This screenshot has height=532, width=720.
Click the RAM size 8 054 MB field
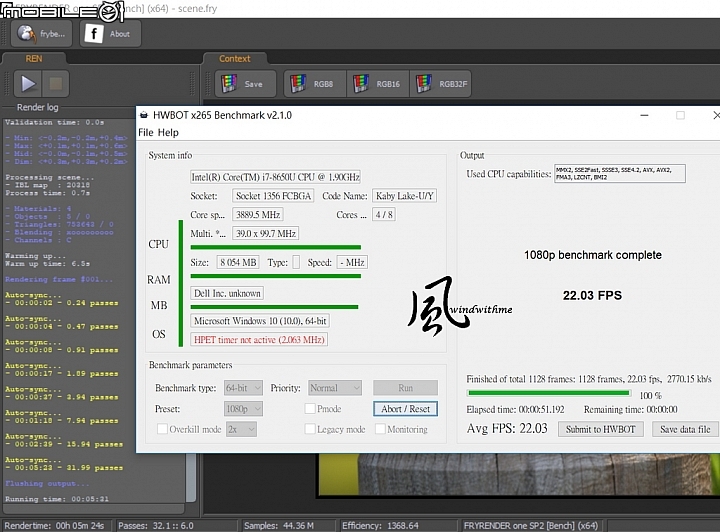238,262
